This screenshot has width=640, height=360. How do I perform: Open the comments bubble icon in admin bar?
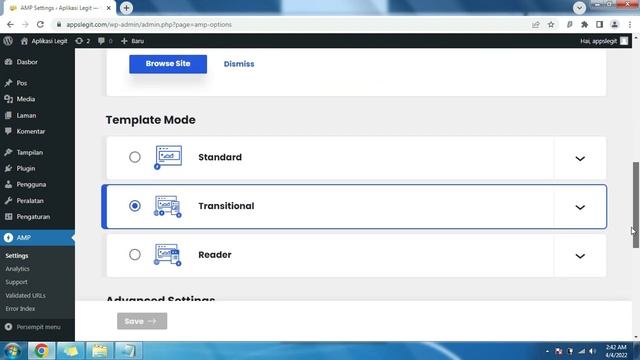101,41
